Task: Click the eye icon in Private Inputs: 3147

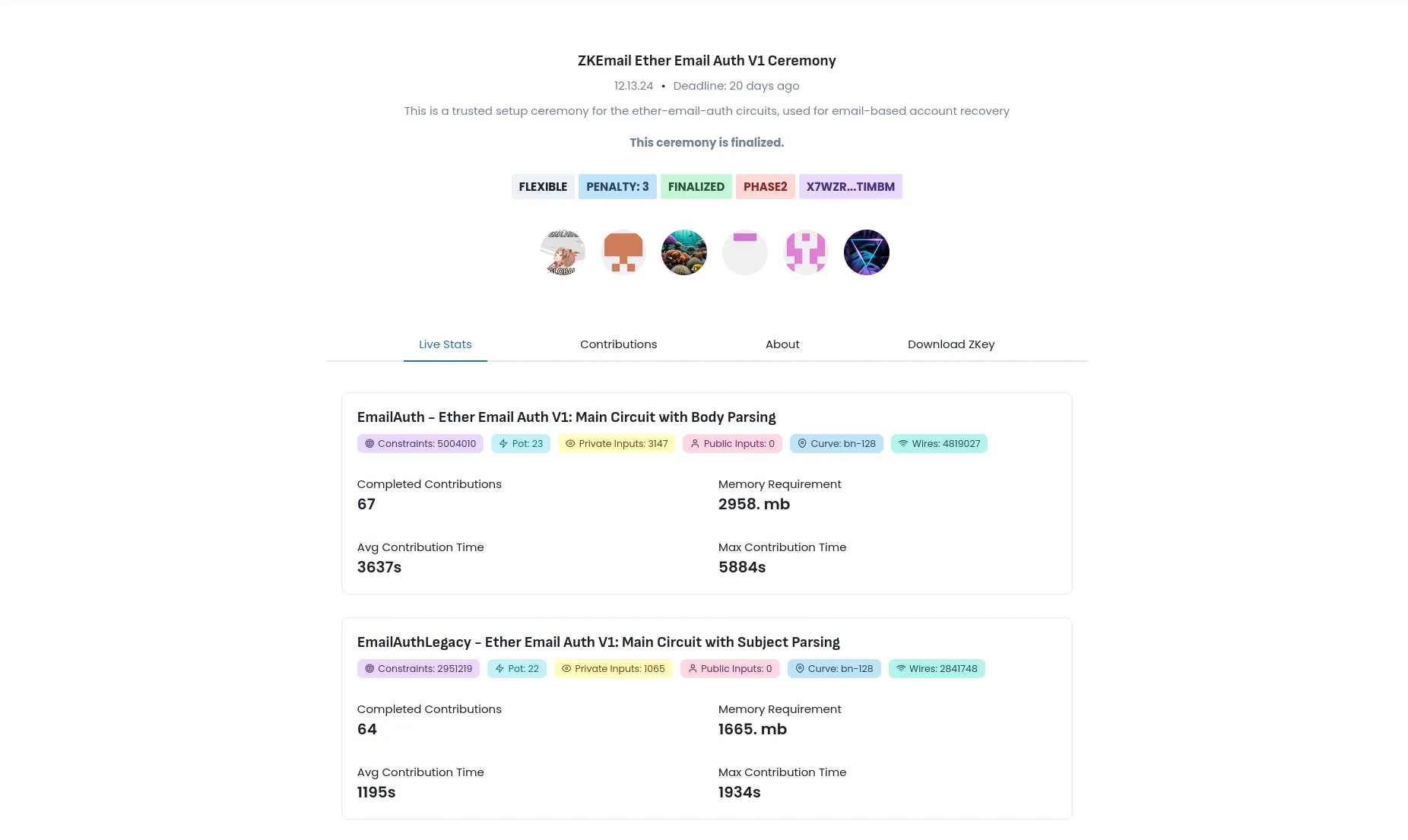Action: click(x=570, y=444)
